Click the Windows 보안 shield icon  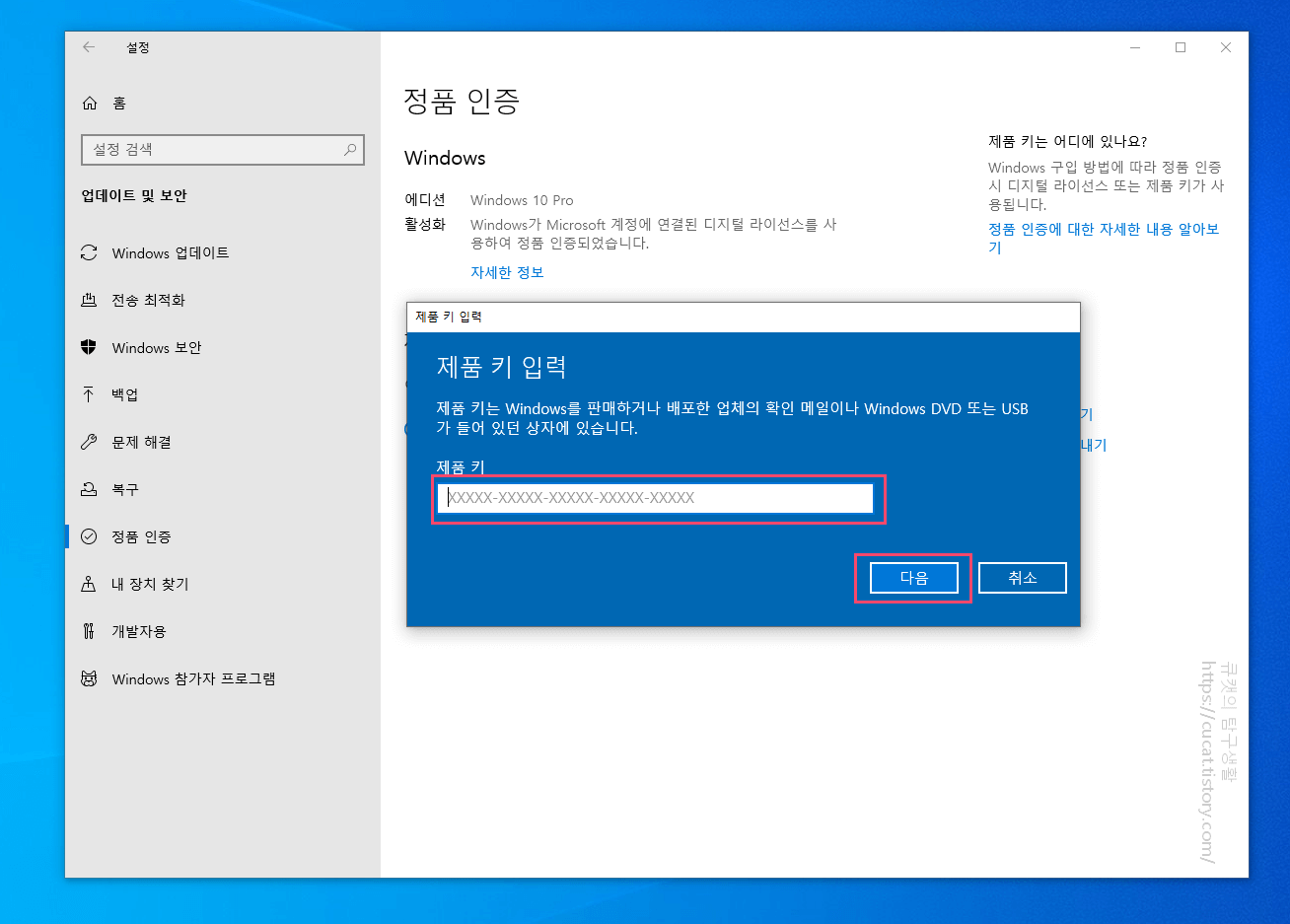(89, 347)
